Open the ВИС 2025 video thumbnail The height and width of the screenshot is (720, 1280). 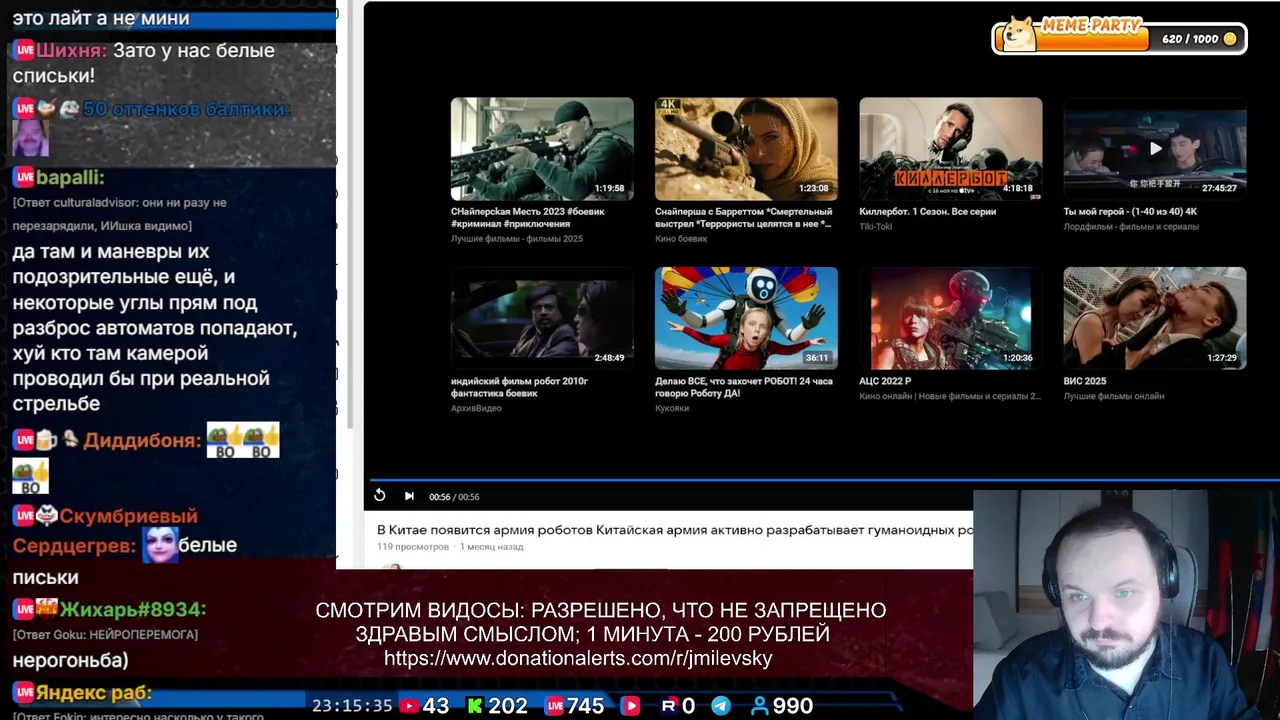[x=1155, y=318]
